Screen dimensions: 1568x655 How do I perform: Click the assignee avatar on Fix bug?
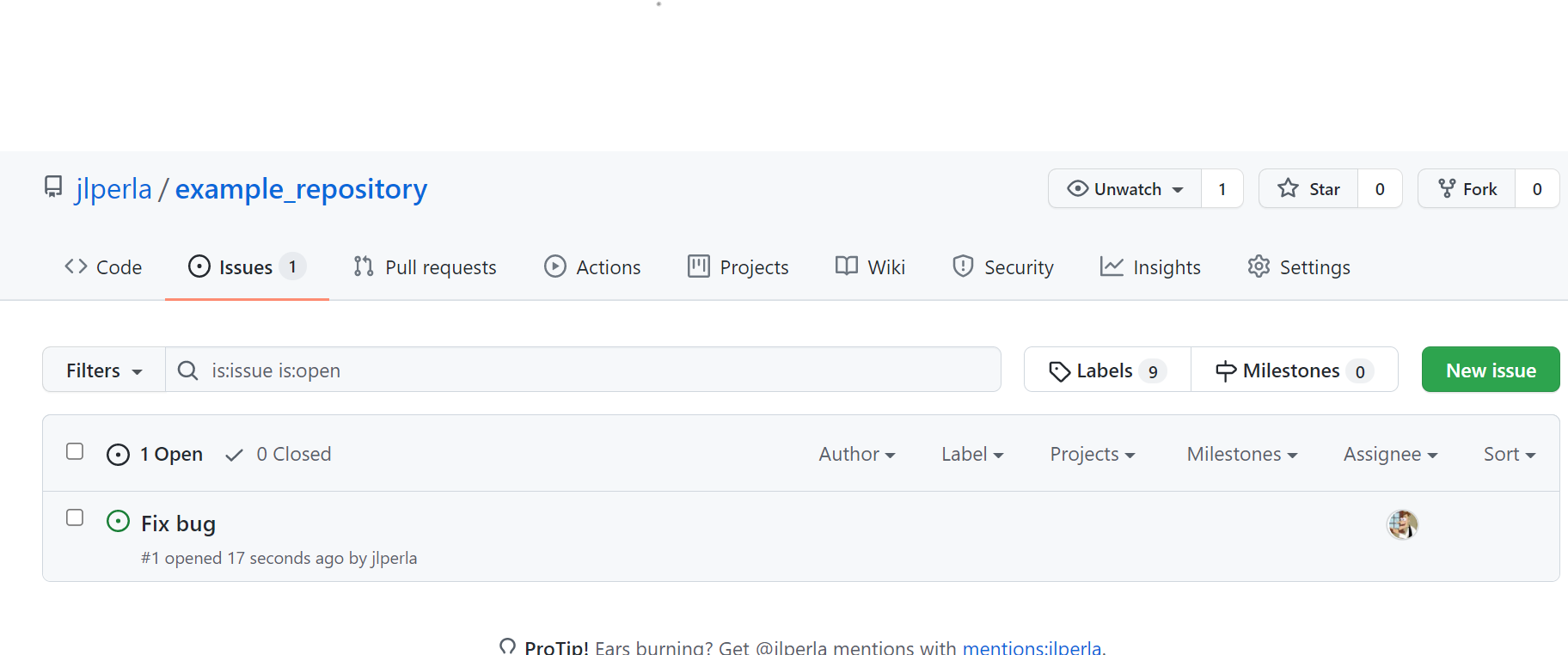[x=1402, y=524]
